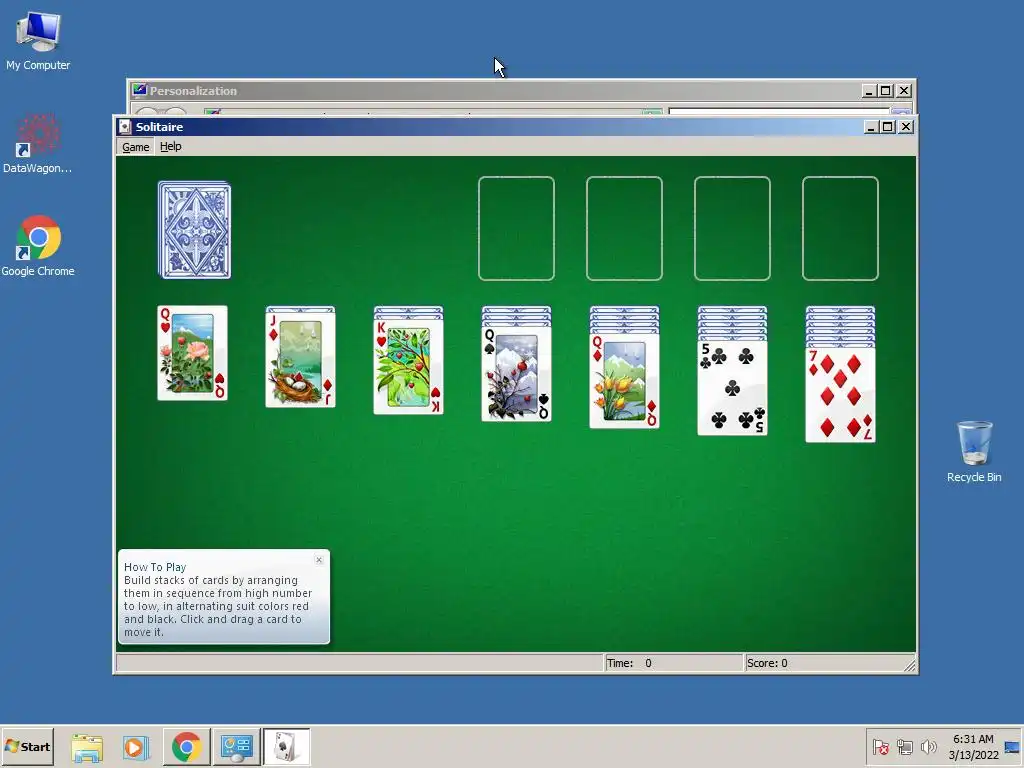1024x768 pixels.
Task: Maximize the Solitaire window
Action: point(888,127)
